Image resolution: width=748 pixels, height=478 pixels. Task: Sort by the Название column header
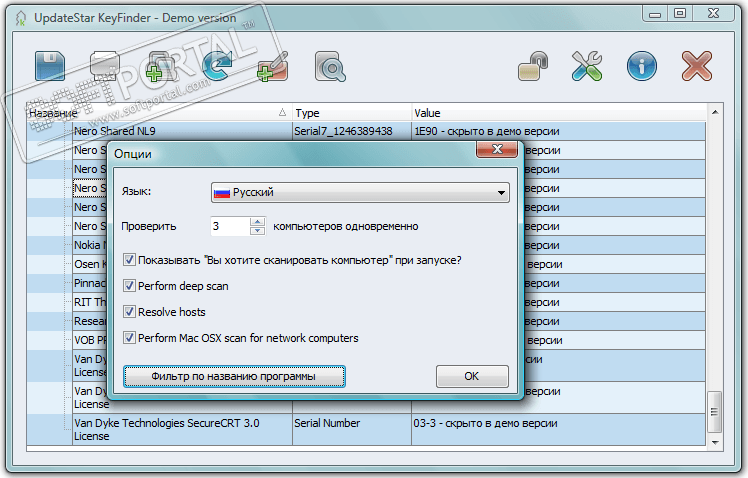159,113
